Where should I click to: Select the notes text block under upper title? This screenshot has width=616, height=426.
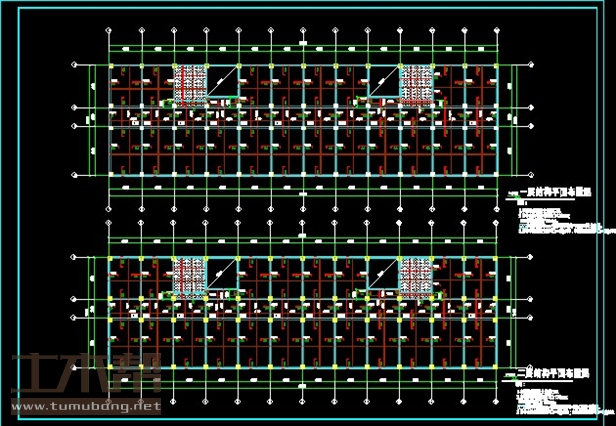tap(548, 222)
